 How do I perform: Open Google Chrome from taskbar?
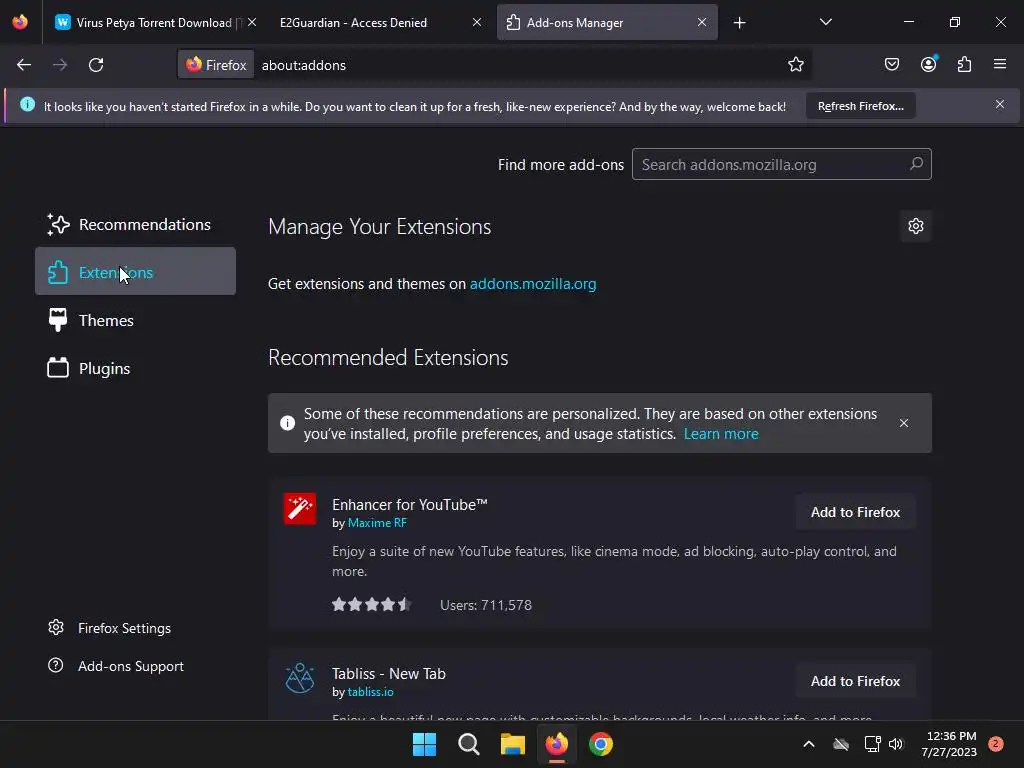[x=601, y=744]
